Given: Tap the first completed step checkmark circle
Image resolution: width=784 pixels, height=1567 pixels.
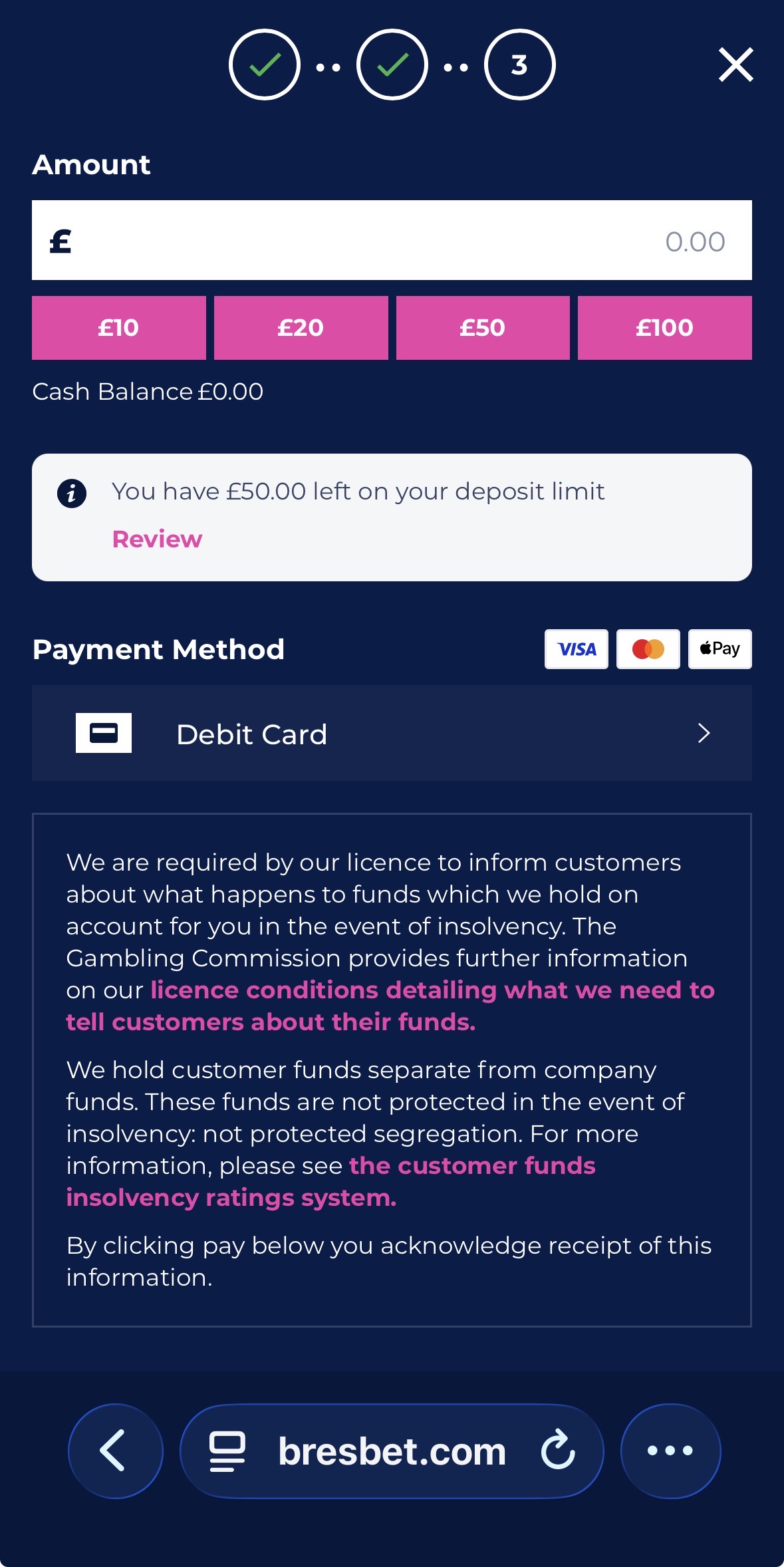Looking at the screenshot, I should (265, 65).
